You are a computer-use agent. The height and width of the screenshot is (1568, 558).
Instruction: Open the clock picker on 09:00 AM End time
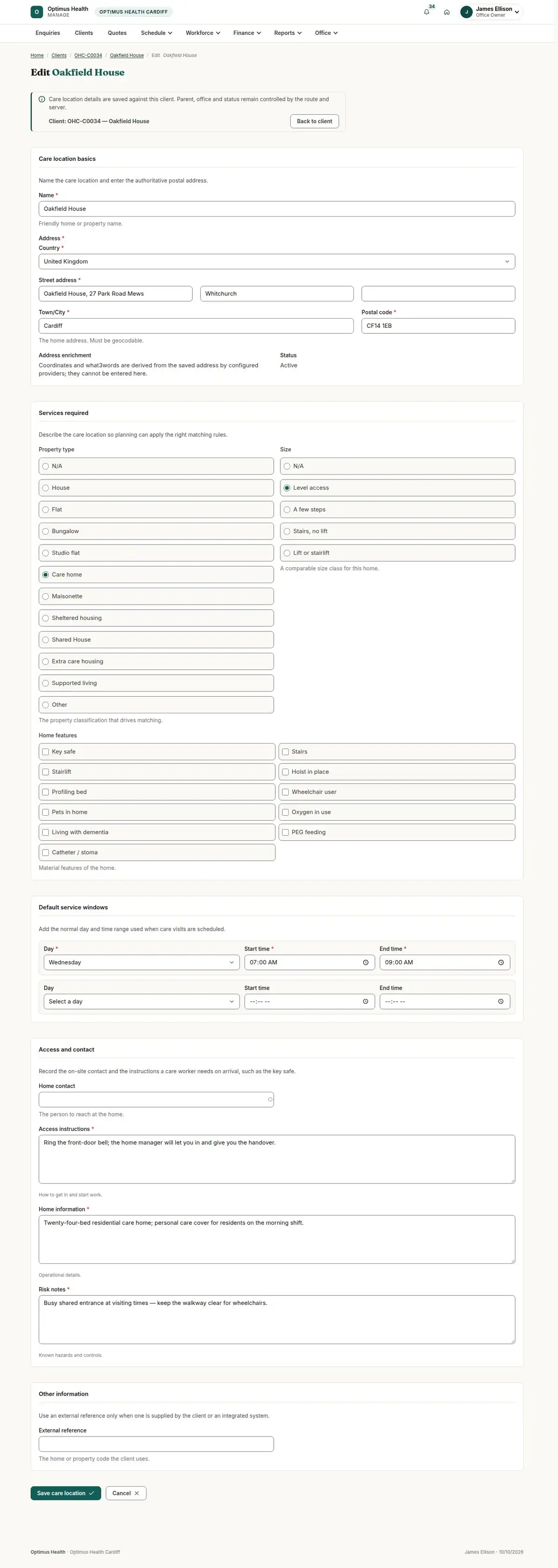pos(501,963)
